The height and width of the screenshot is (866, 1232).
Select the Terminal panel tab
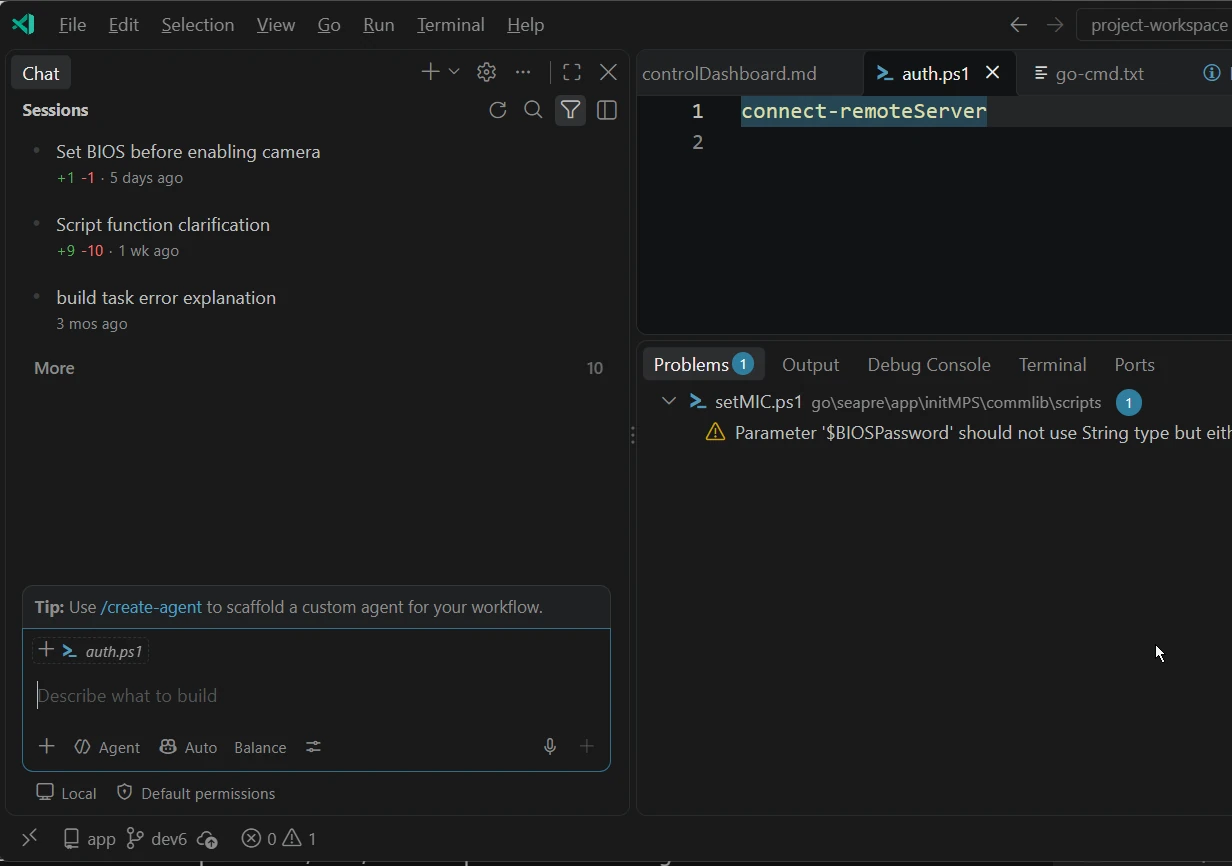click(x=1053, y=365)
